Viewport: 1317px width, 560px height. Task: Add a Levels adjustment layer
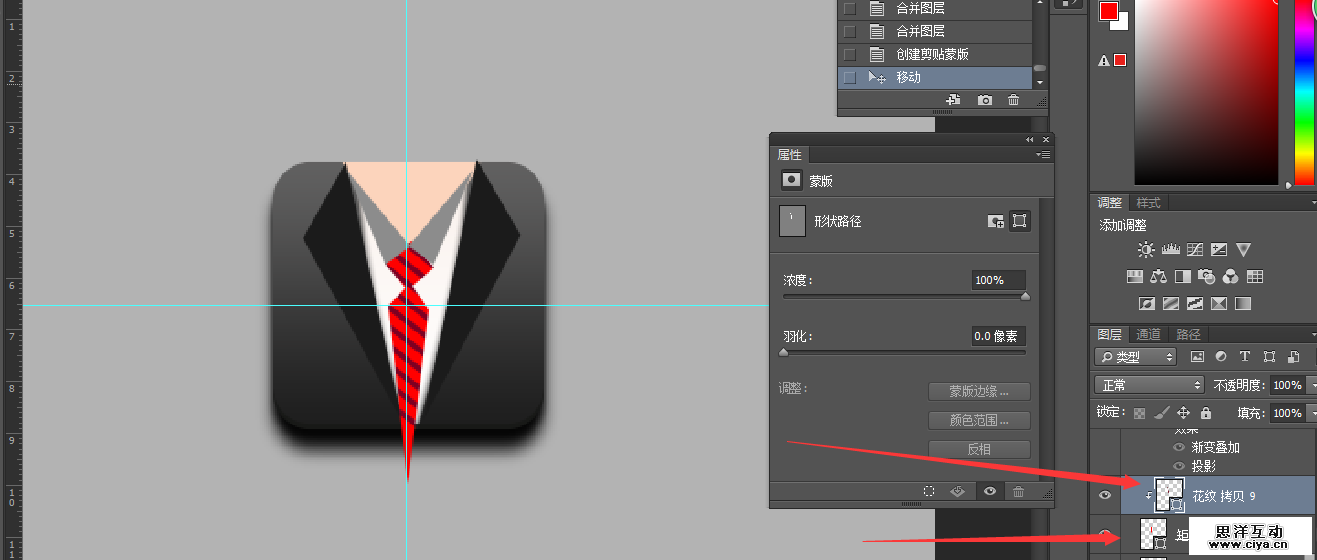[x=1170, y=250]
